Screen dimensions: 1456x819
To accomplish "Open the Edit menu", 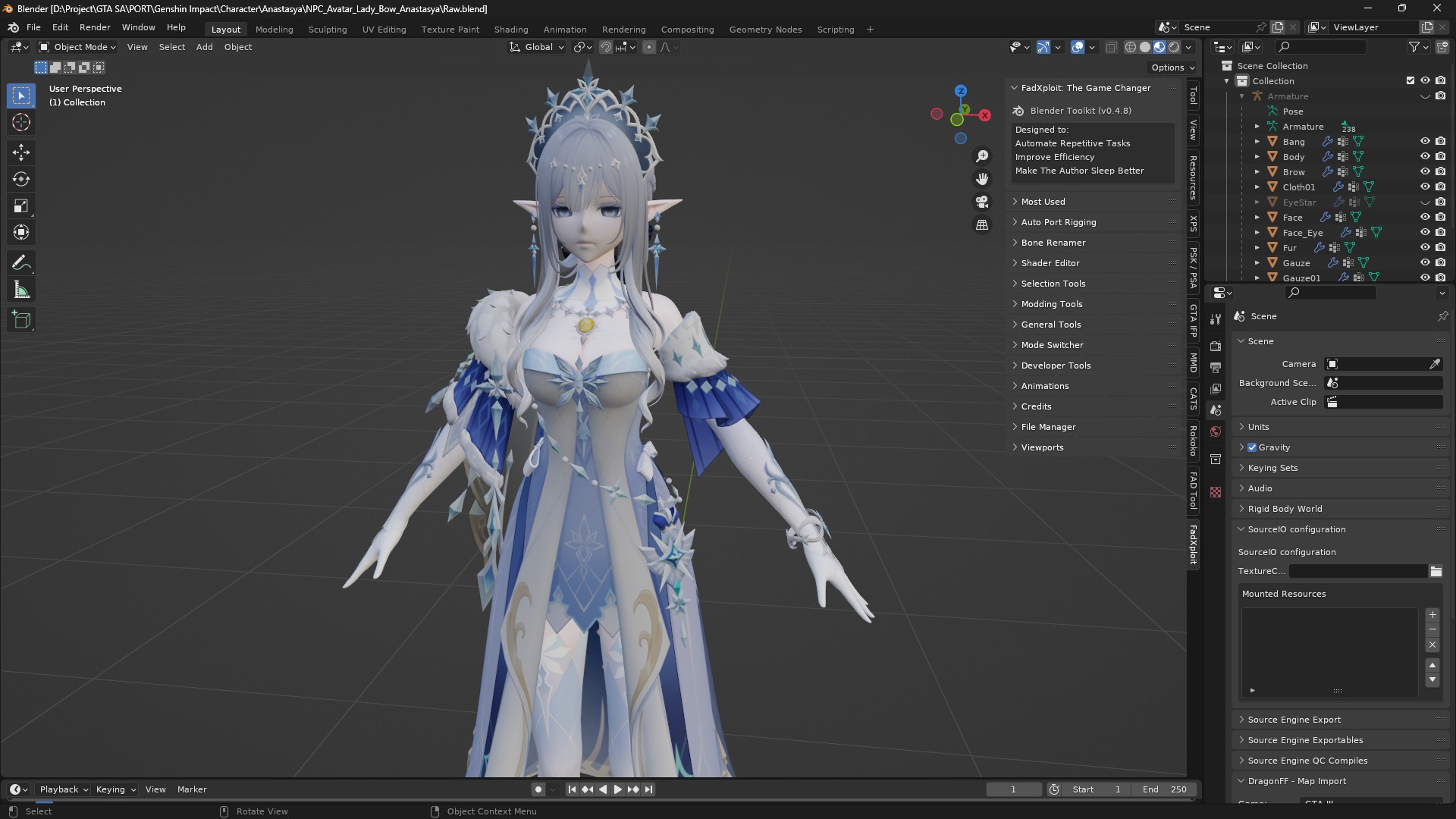I will coord(60,27).
